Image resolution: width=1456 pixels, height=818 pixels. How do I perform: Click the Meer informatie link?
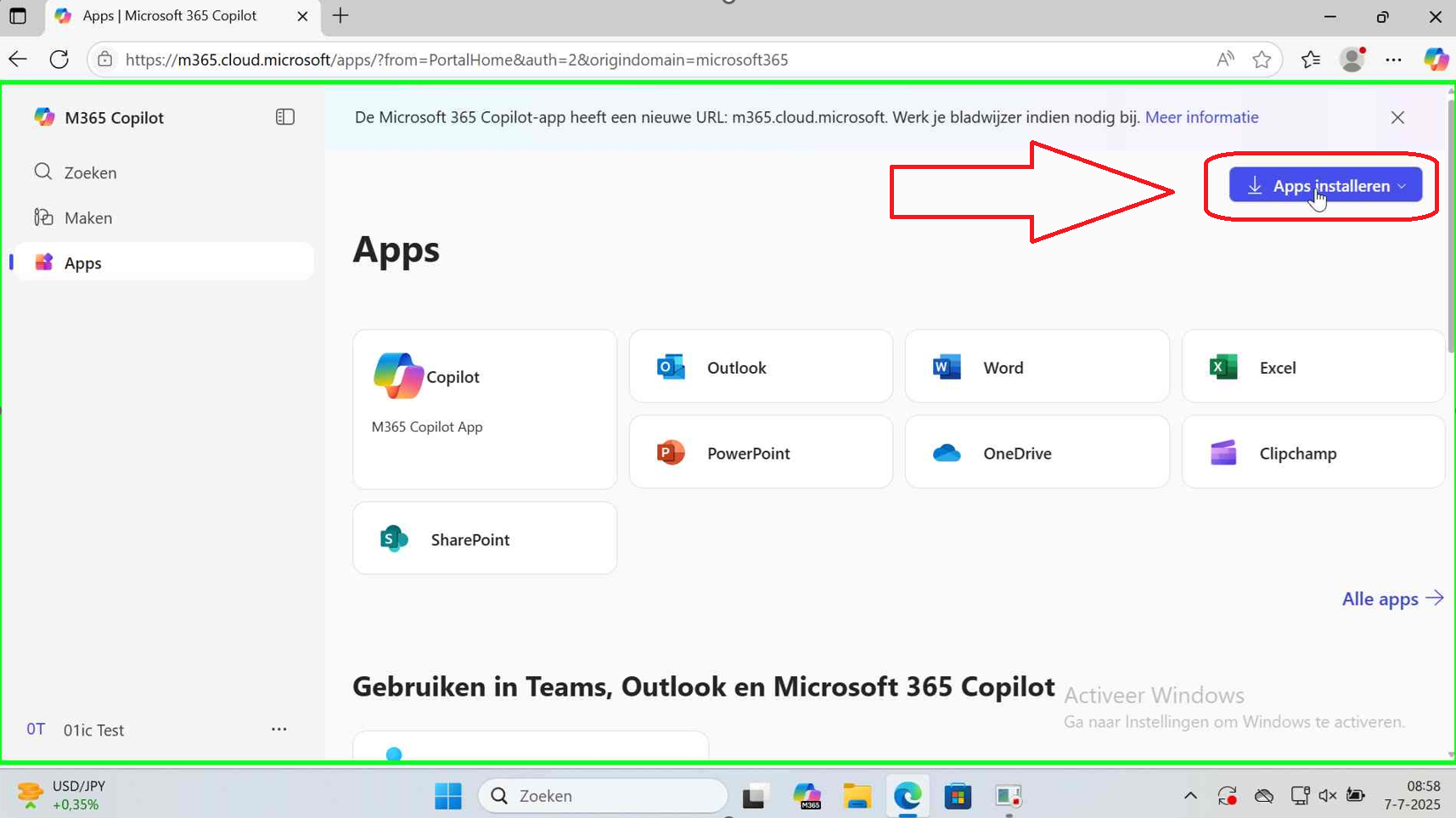(x=1201, y=117)
